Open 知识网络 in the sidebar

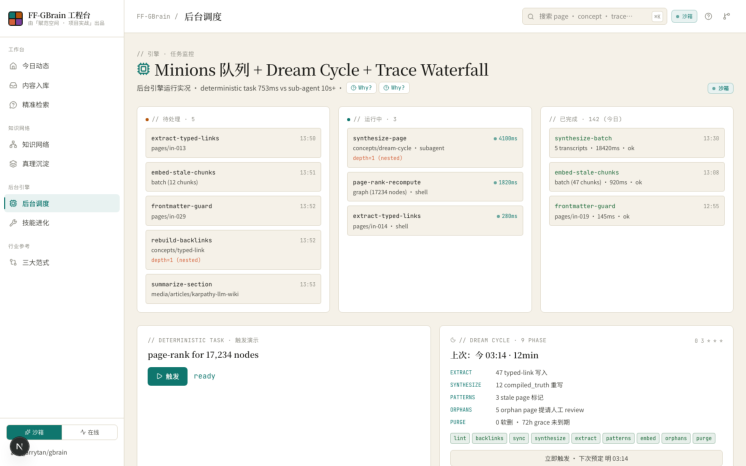[62, 144]
